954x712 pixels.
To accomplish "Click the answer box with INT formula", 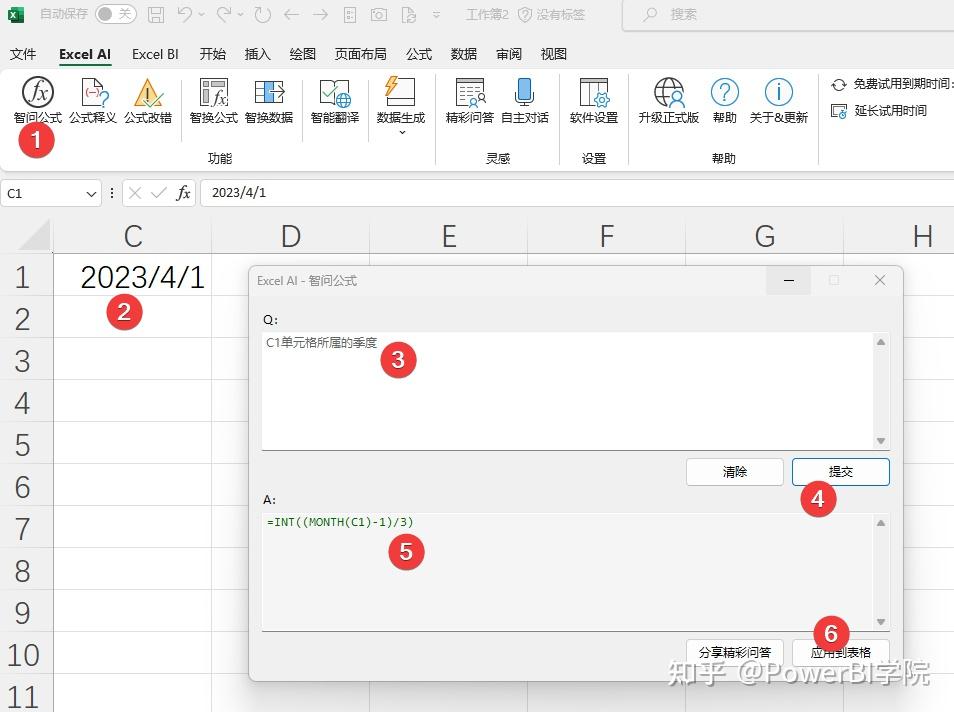I will click(x=576, y=571).
